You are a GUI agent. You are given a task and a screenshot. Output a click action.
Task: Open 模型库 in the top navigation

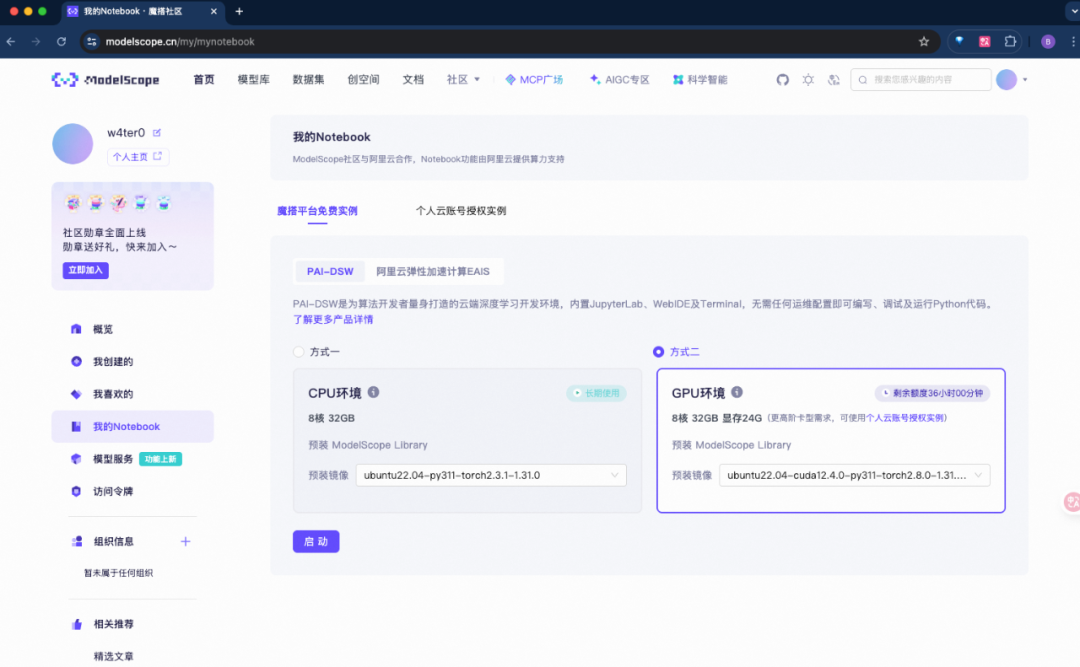coord(253,80)
